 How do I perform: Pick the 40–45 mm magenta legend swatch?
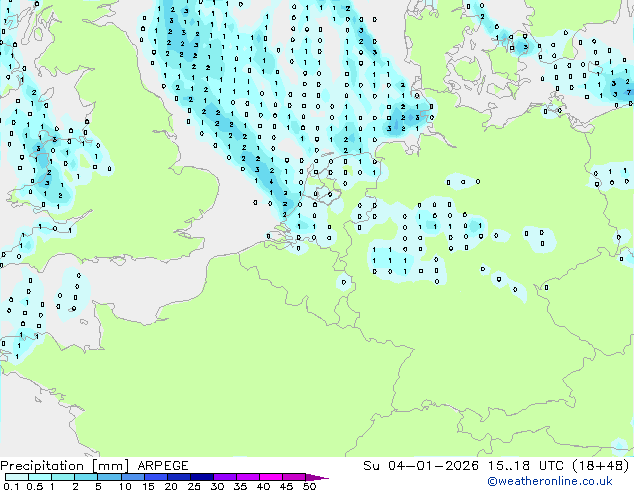click(x=271, y=477)
